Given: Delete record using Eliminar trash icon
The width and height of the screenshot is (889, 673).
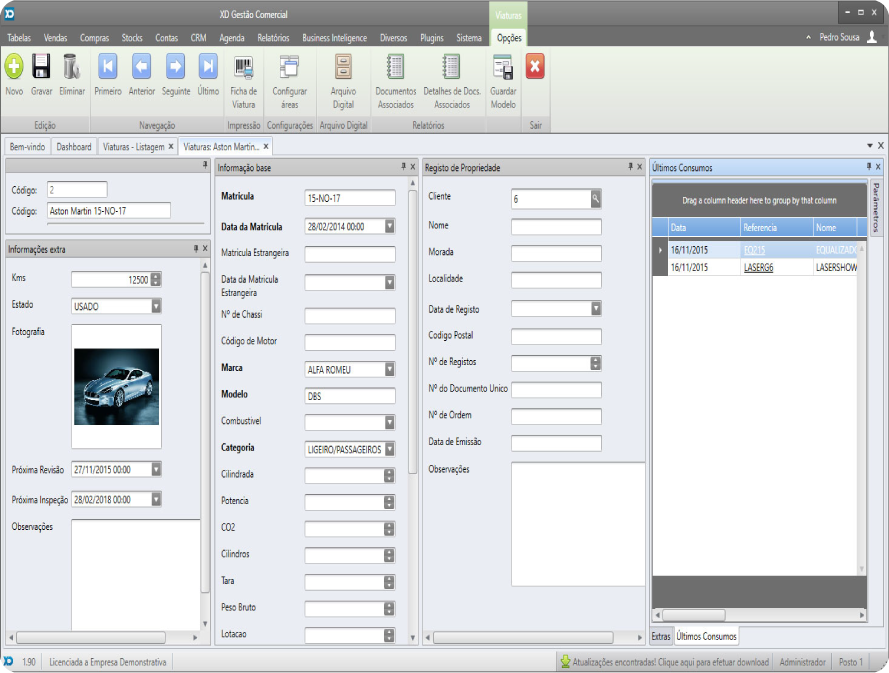Looking at the screenshot, I should [x=72, y=67].
